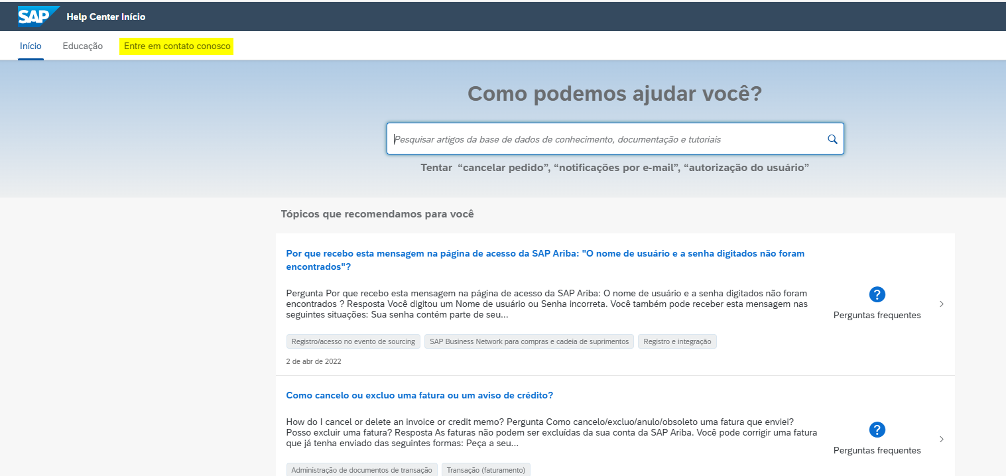The image size is (1006, 476).
Task: Click "Perguntas frequentes" label of invoice article
Action: [x=877, y=450]
